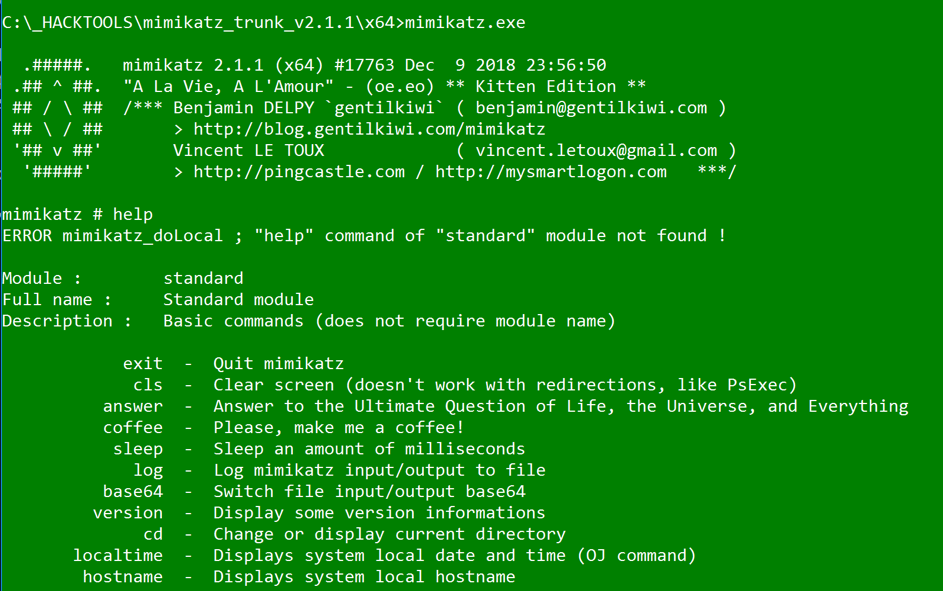Click the 'hostname' command name
The image size is (943, 591).
123,577
